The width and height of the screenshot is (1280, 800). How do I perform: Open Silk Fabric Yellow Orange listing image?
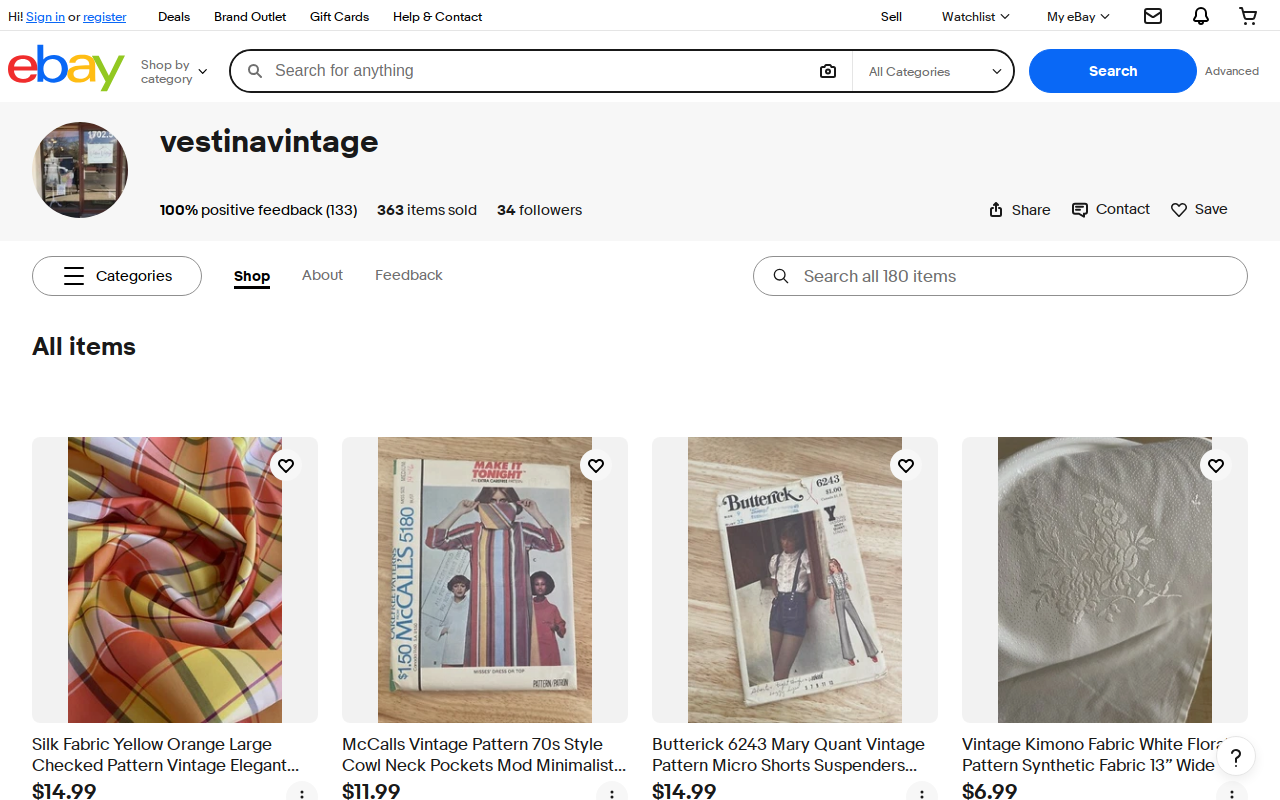point(175,580)
